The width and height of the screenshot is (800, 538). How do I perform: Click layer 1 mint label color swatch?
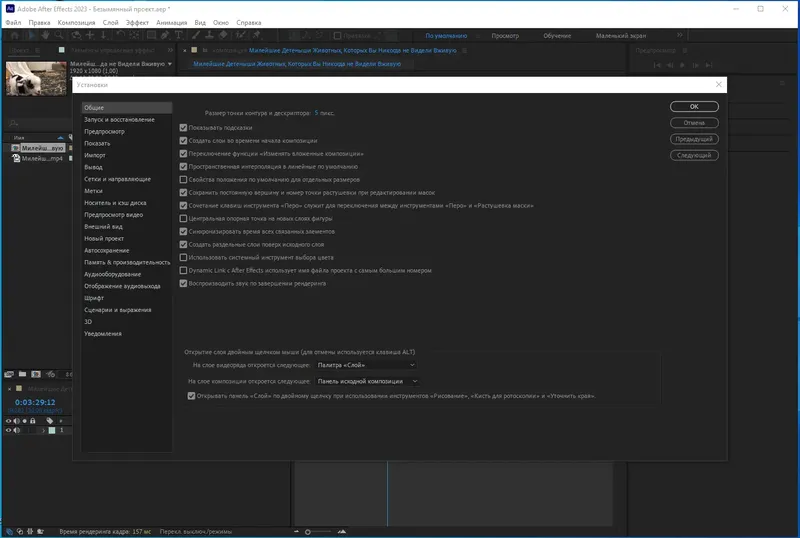[x=52, y=430]
